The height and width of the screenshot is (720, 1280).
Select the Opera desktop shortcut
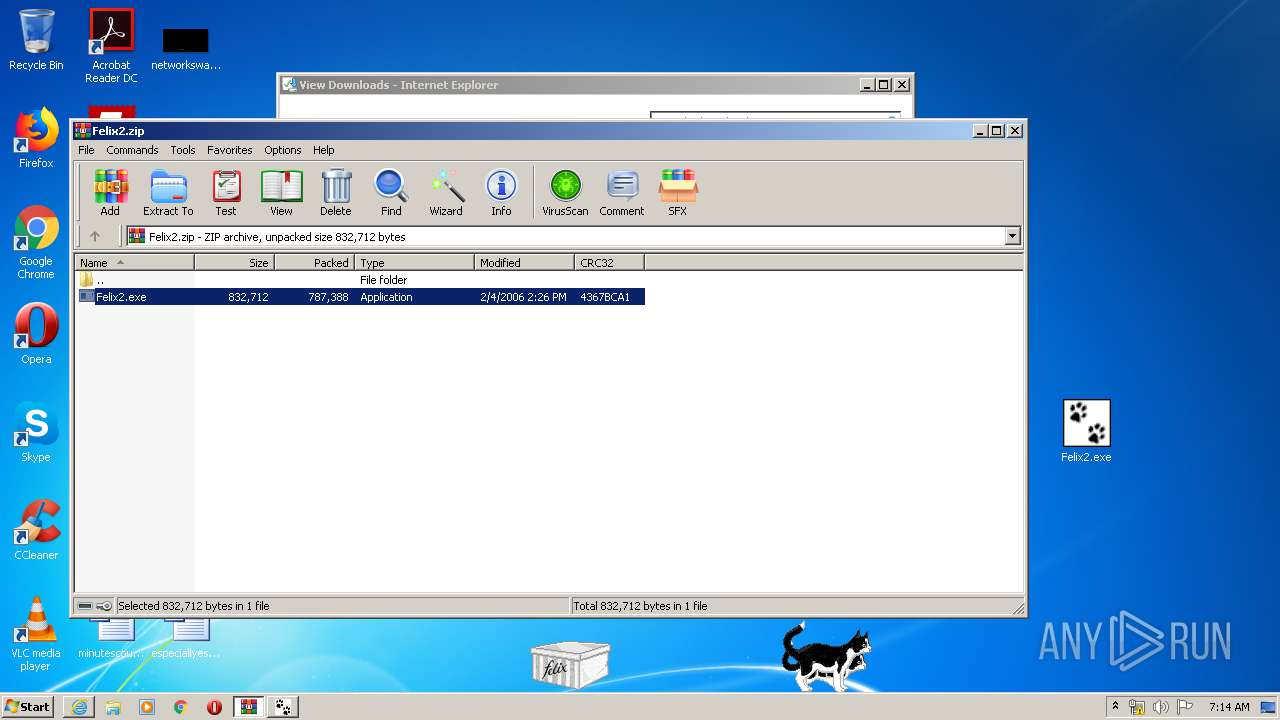36,334
